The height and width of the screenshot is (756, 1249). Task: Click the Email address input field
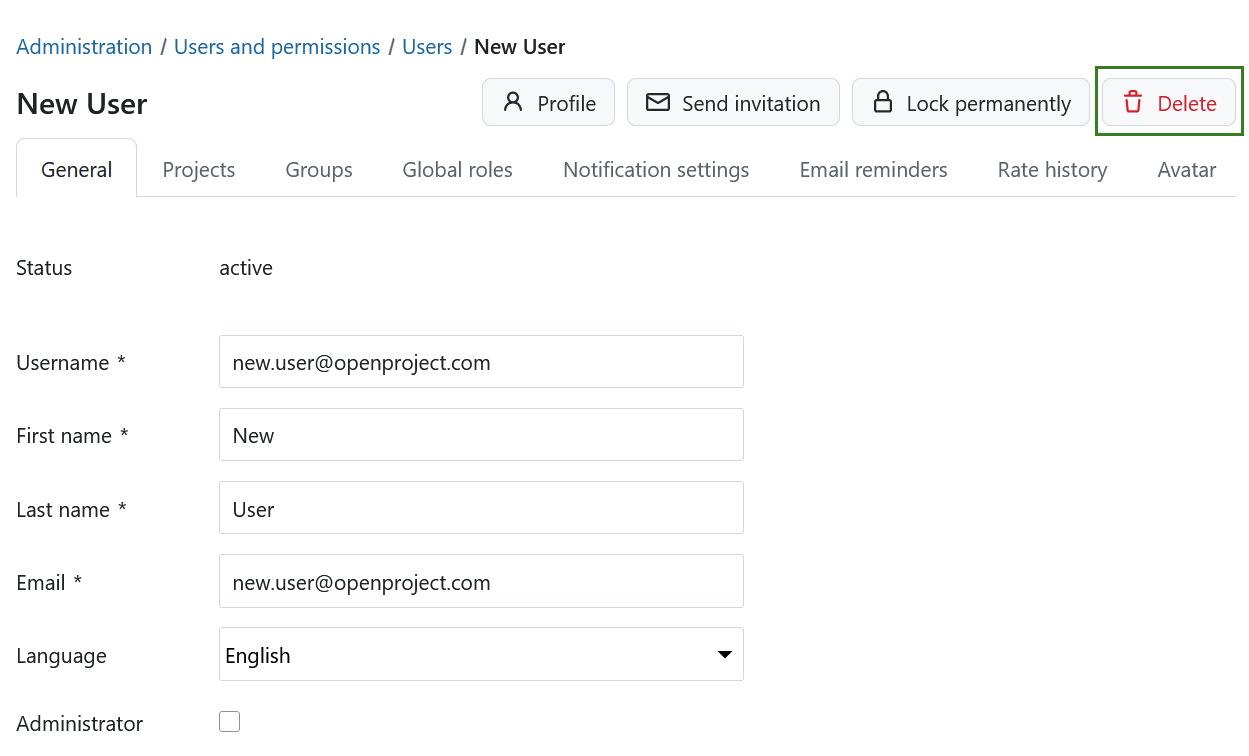480,582
